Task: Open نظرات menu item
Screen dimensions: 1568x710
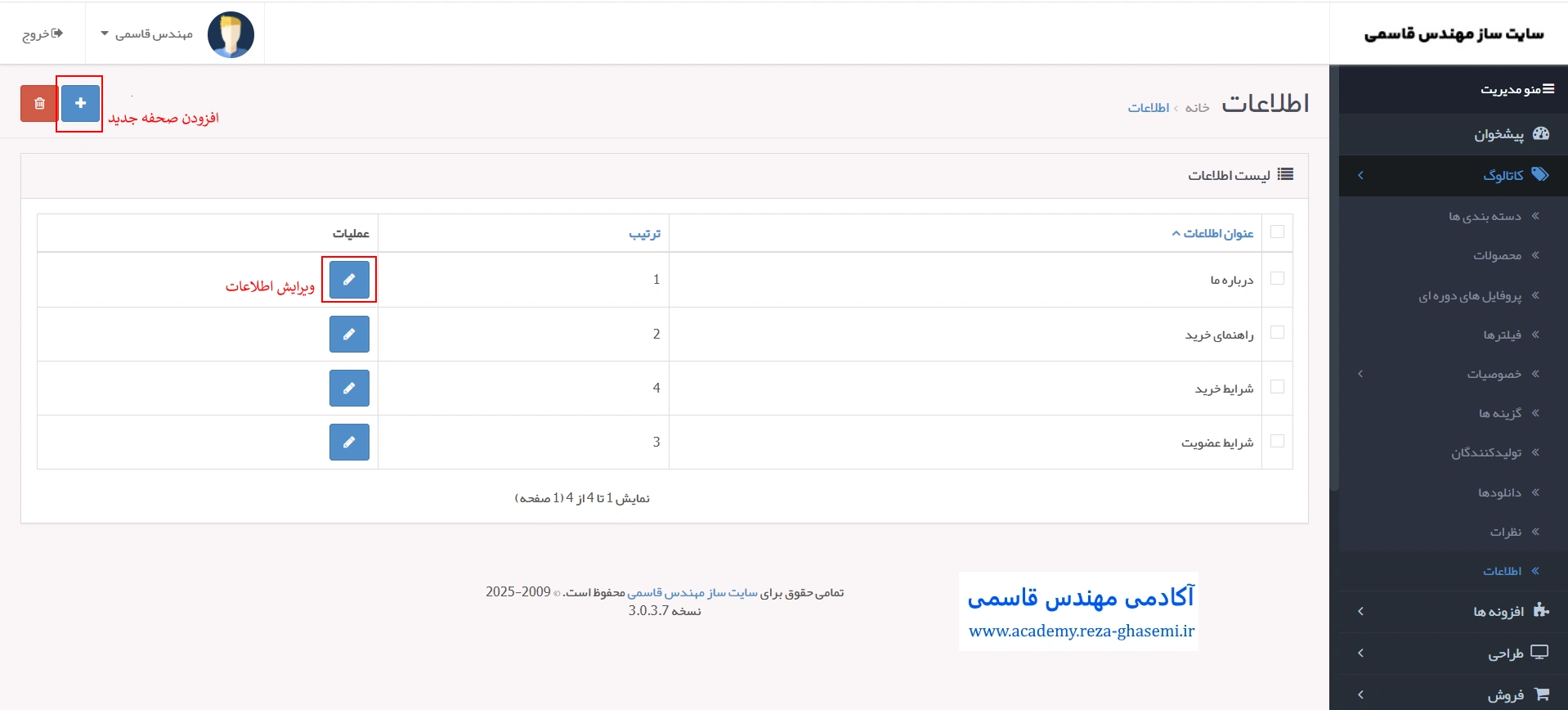Action: (x=1454, y=532)
